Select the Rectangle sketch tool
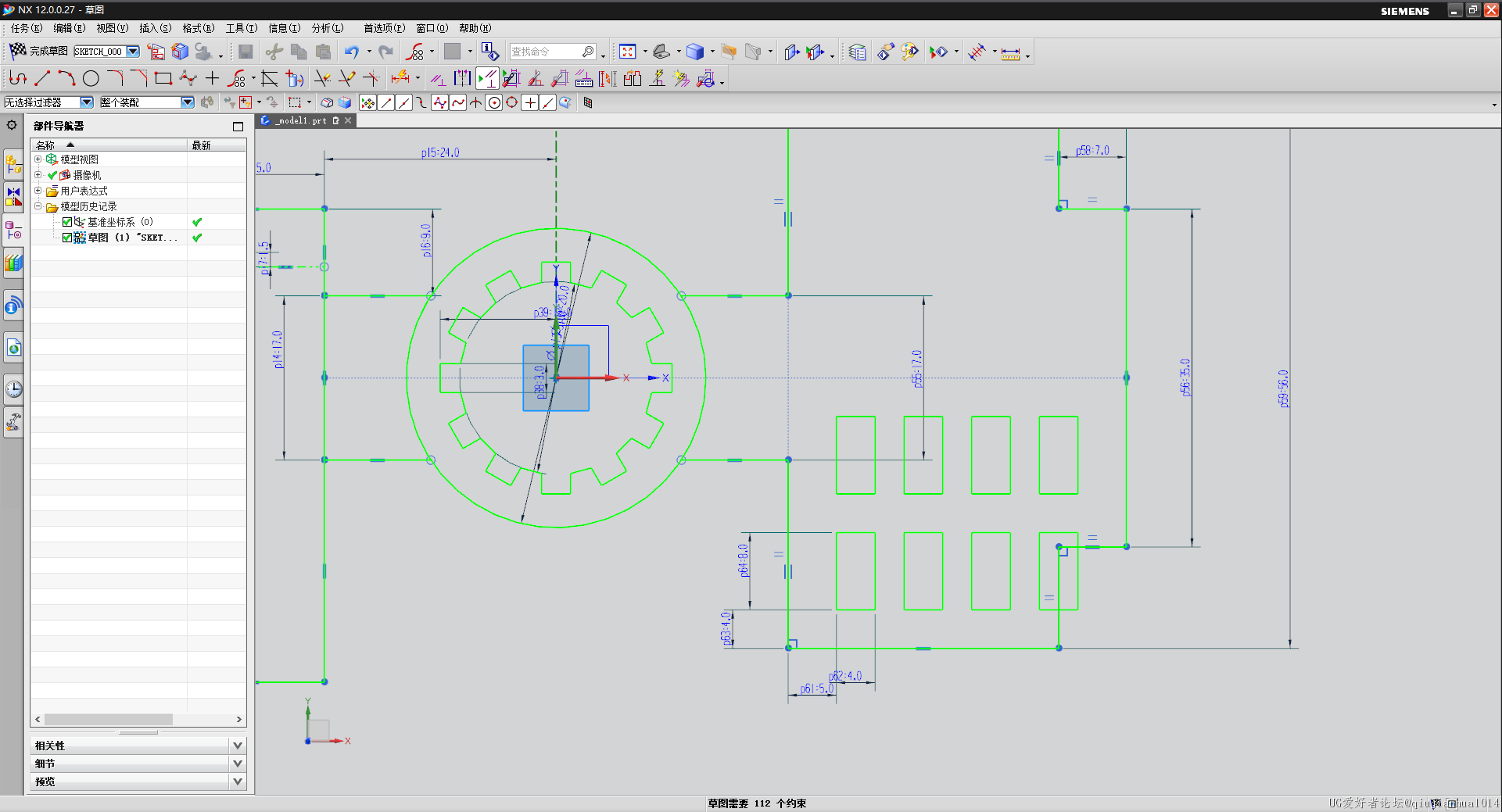The height and width of the screenshot is (812, 1502). [163, 78]
